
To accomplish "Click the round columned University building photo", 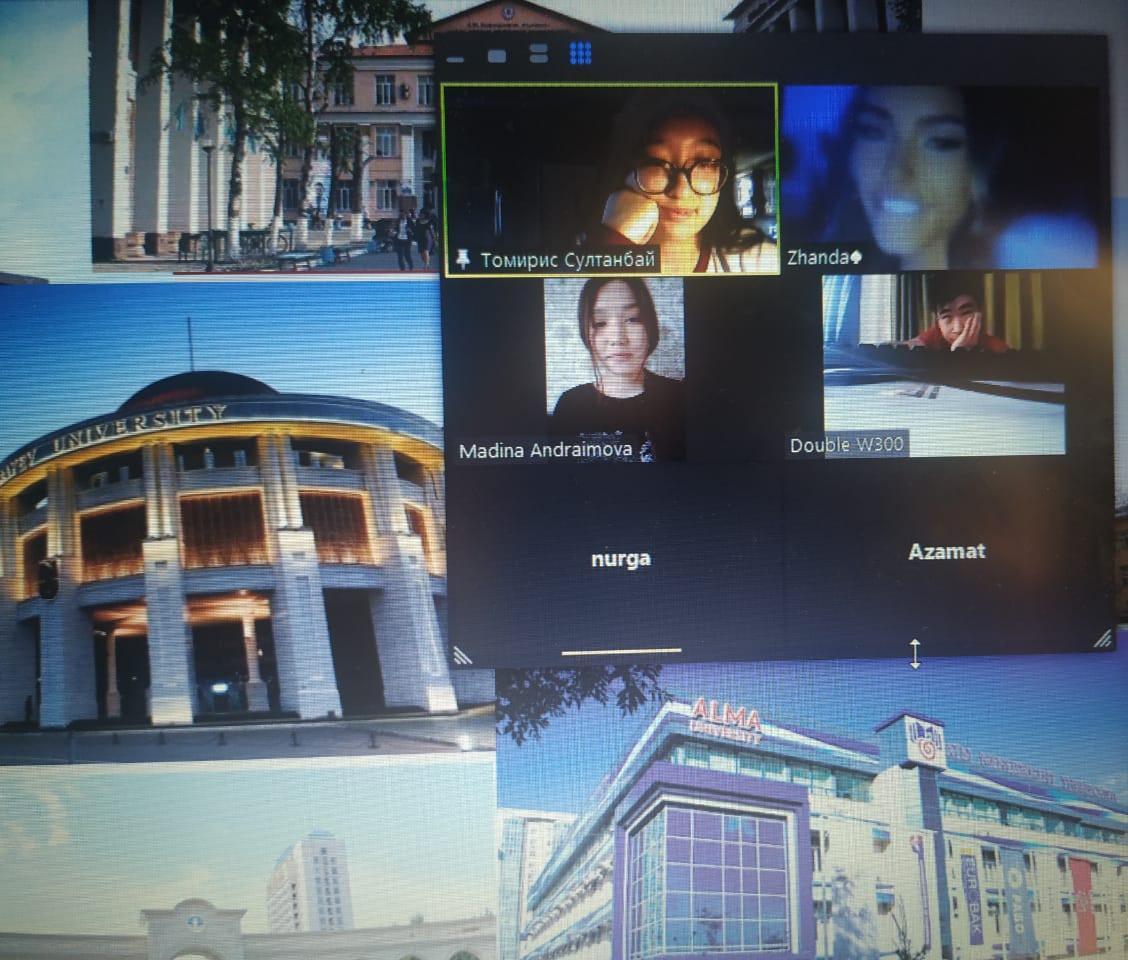I will [220, 560].
